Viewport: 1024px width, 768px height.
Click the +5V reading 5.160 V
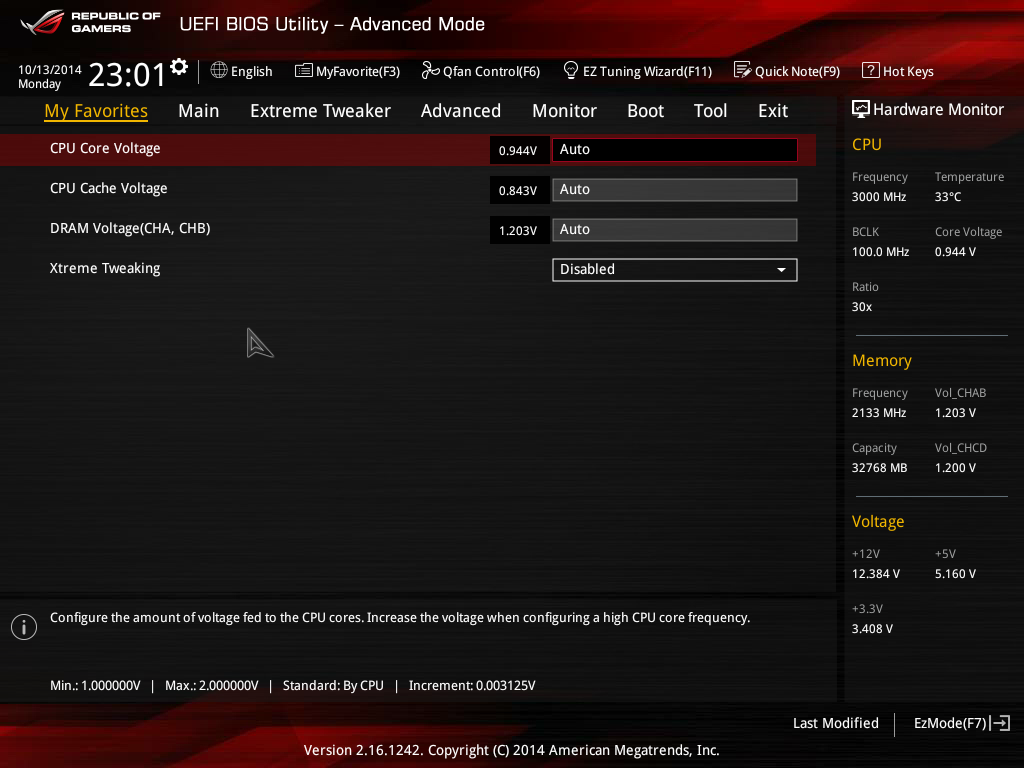click(x=955, y=573)
